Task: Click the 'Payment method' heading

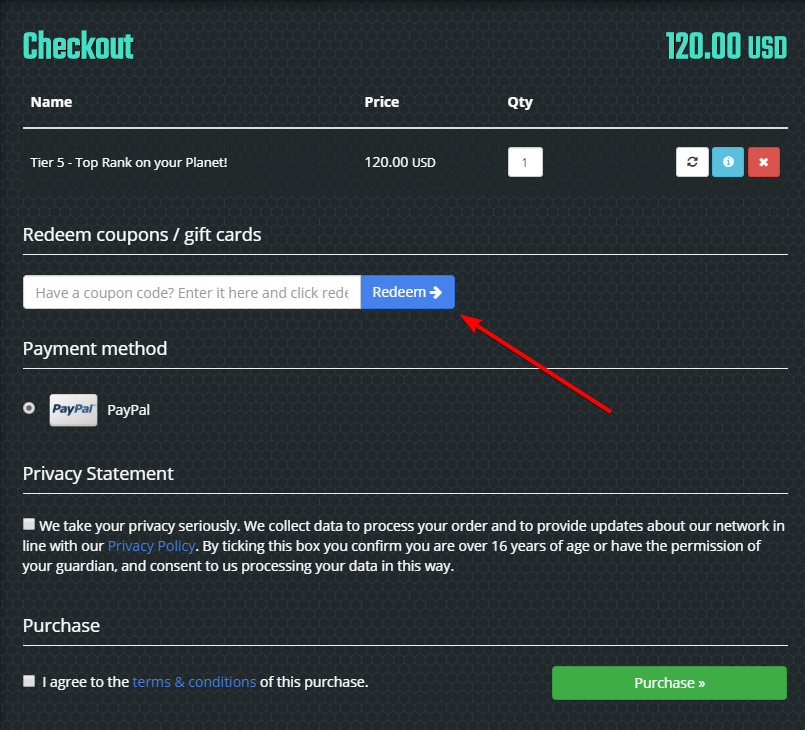Action: coord(95,349)
